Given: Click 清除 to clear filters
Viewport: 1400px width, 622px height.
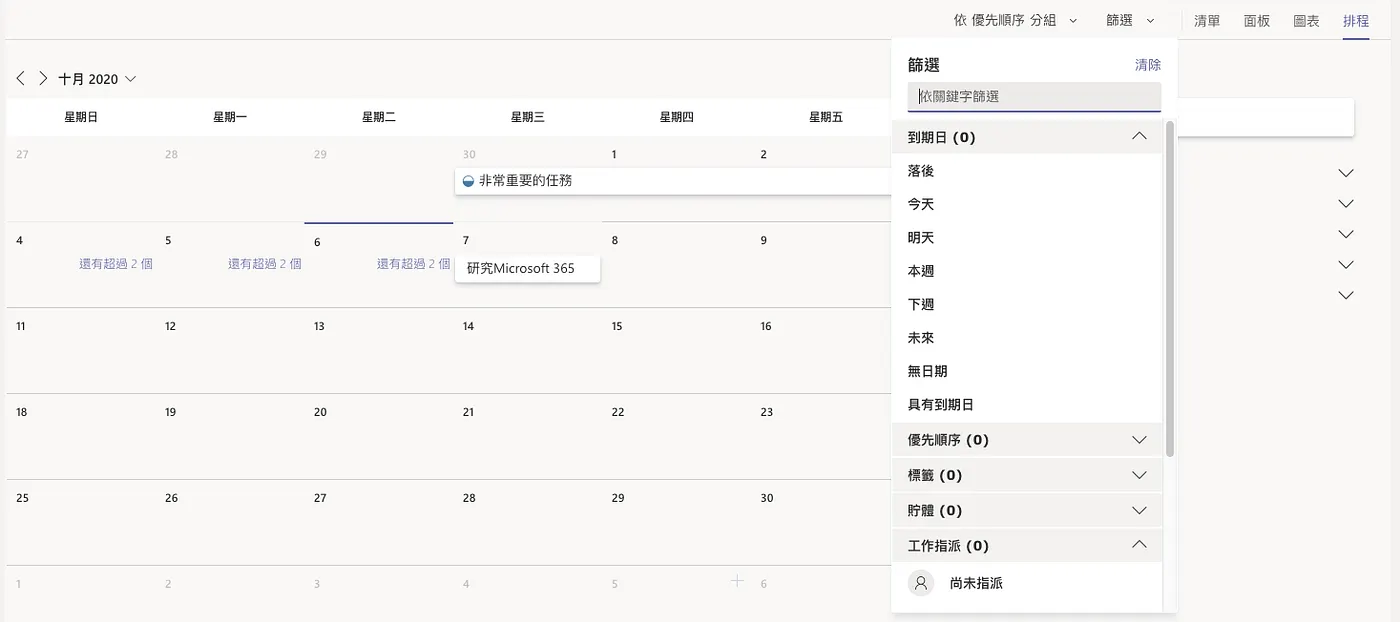Looking at the screenshot, I should [1148, 65].
